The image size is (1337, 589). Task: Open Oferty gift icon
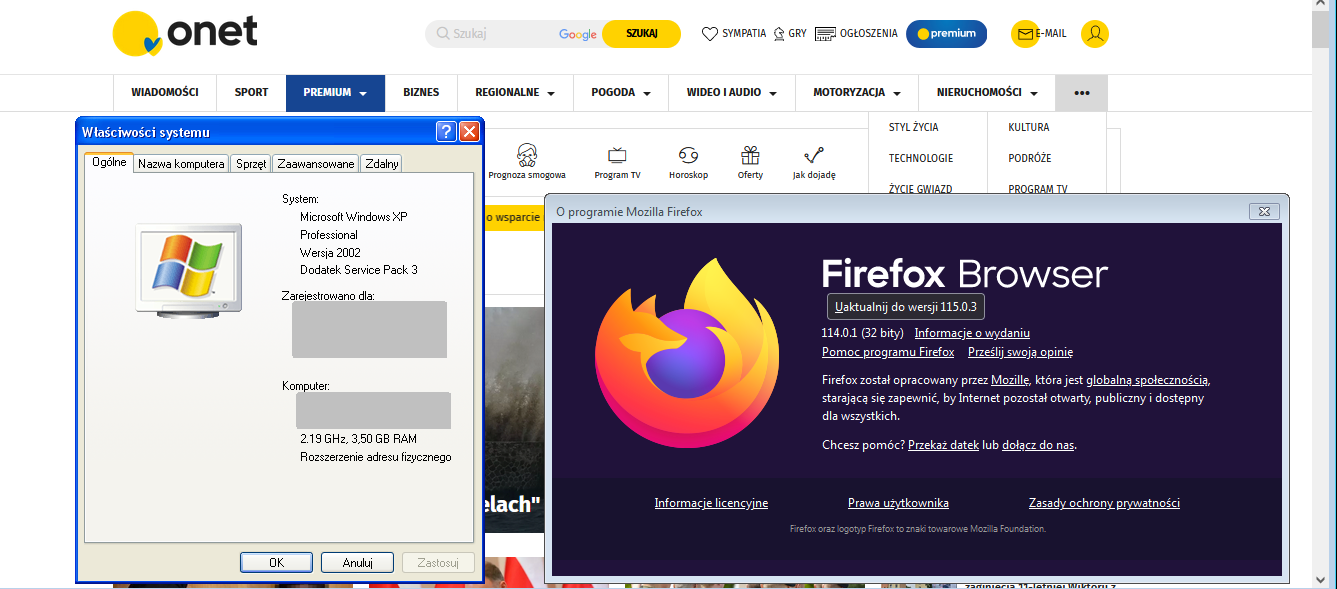750,155
